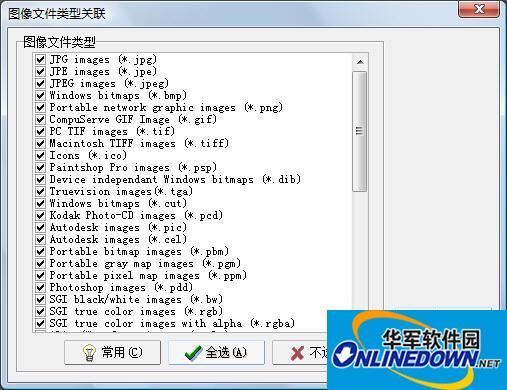Toggle SGI black/white images (*.bw) checkbox
The image size is (507, 390).
coord(40,299)
